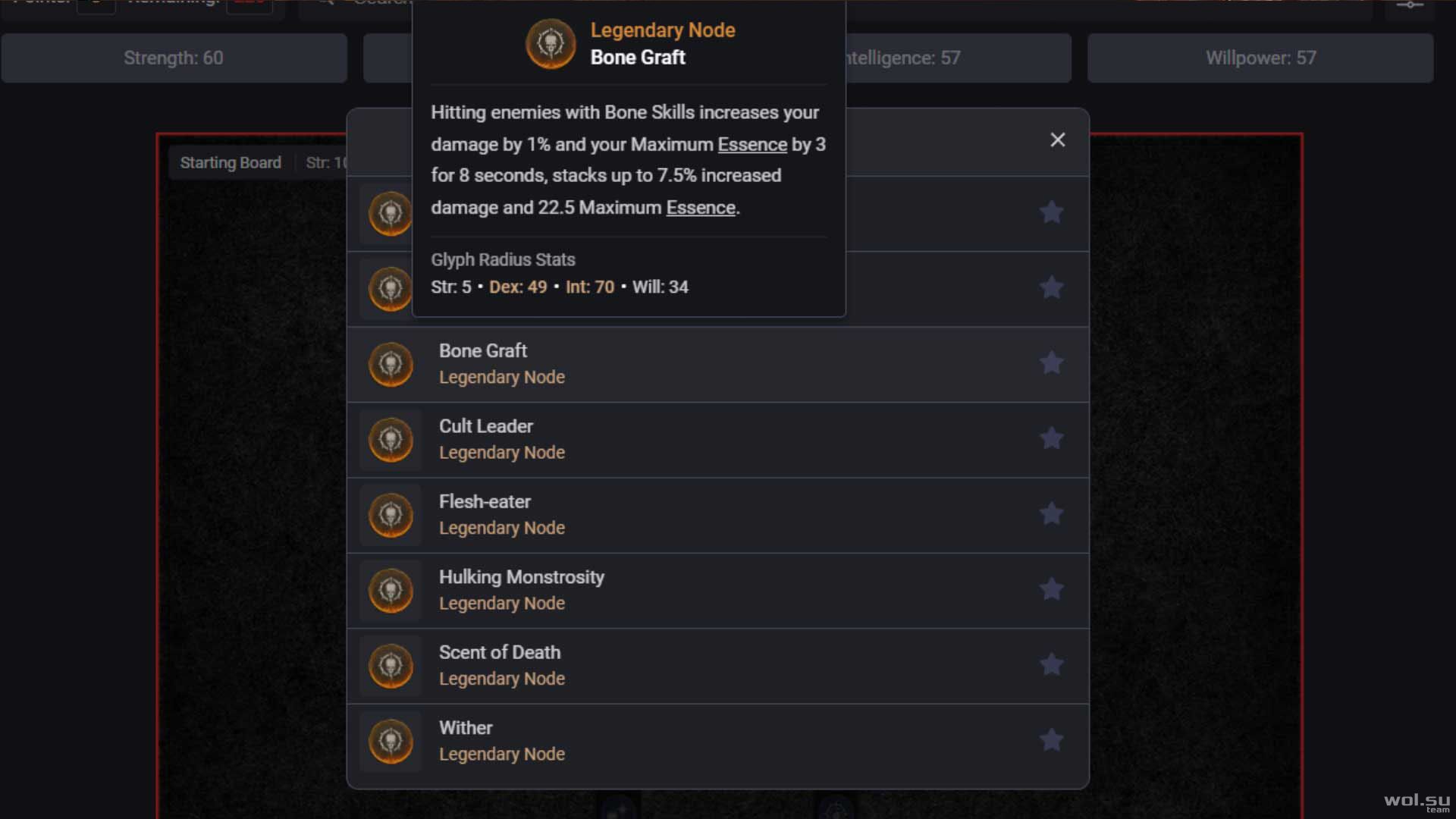The height and width of the screenshot is (819, 1456).
Task: Click the Strength: 60 stat box
Action: 174,58
